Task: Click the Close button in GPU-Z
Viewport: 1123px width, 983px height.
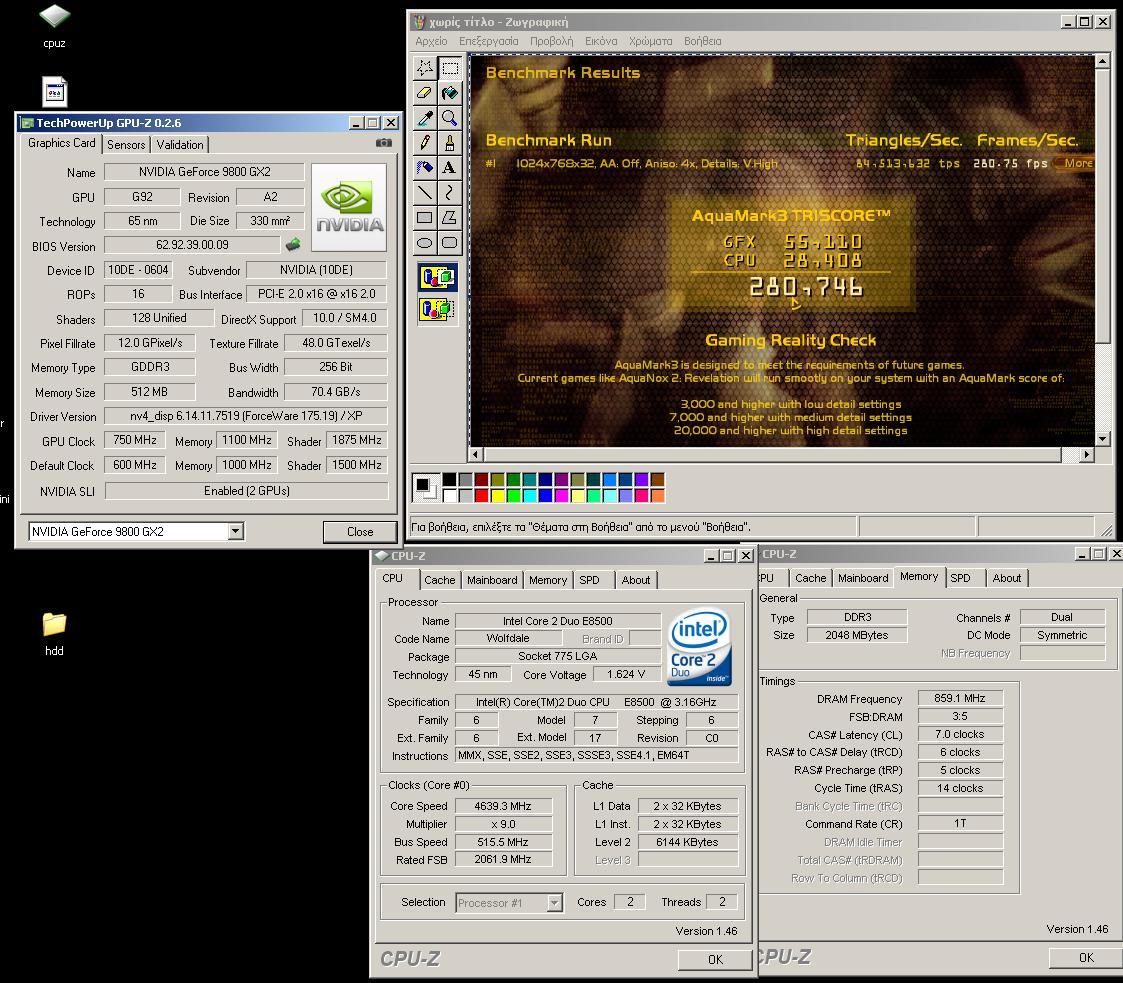Action: (x=360, y=531)
